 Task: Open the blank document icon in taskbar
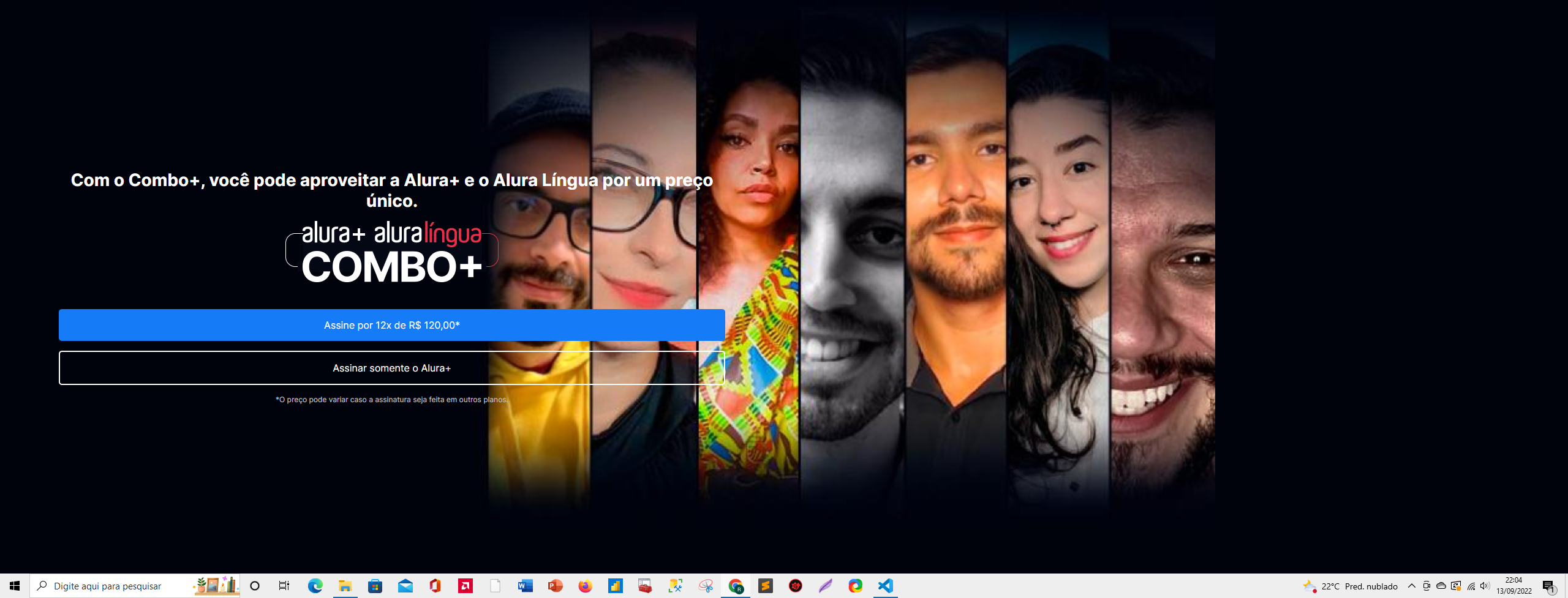[495, 586]
